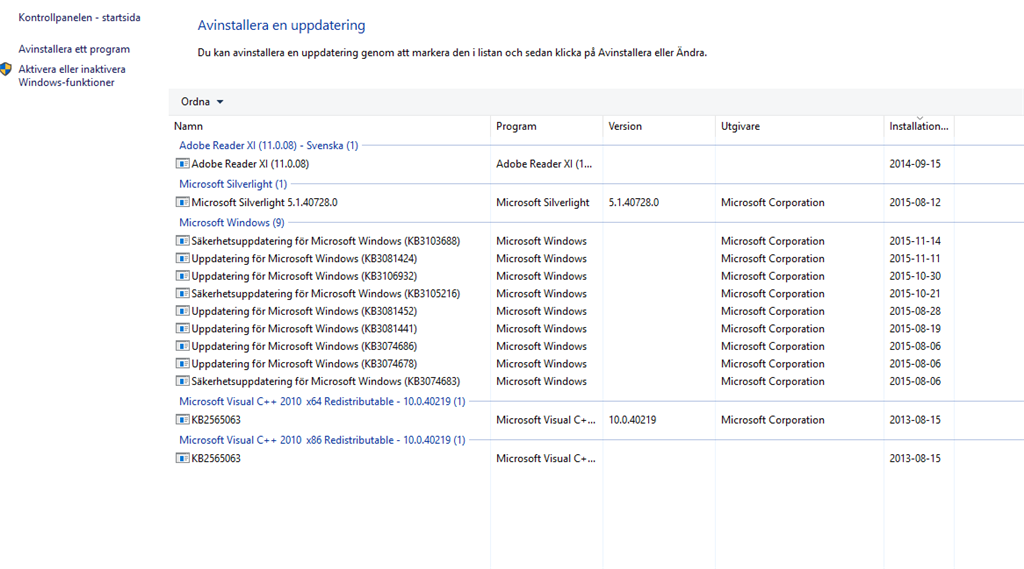Sort by the Utgivare column header
Screen dimensions: 1024x569
[740, 126]
